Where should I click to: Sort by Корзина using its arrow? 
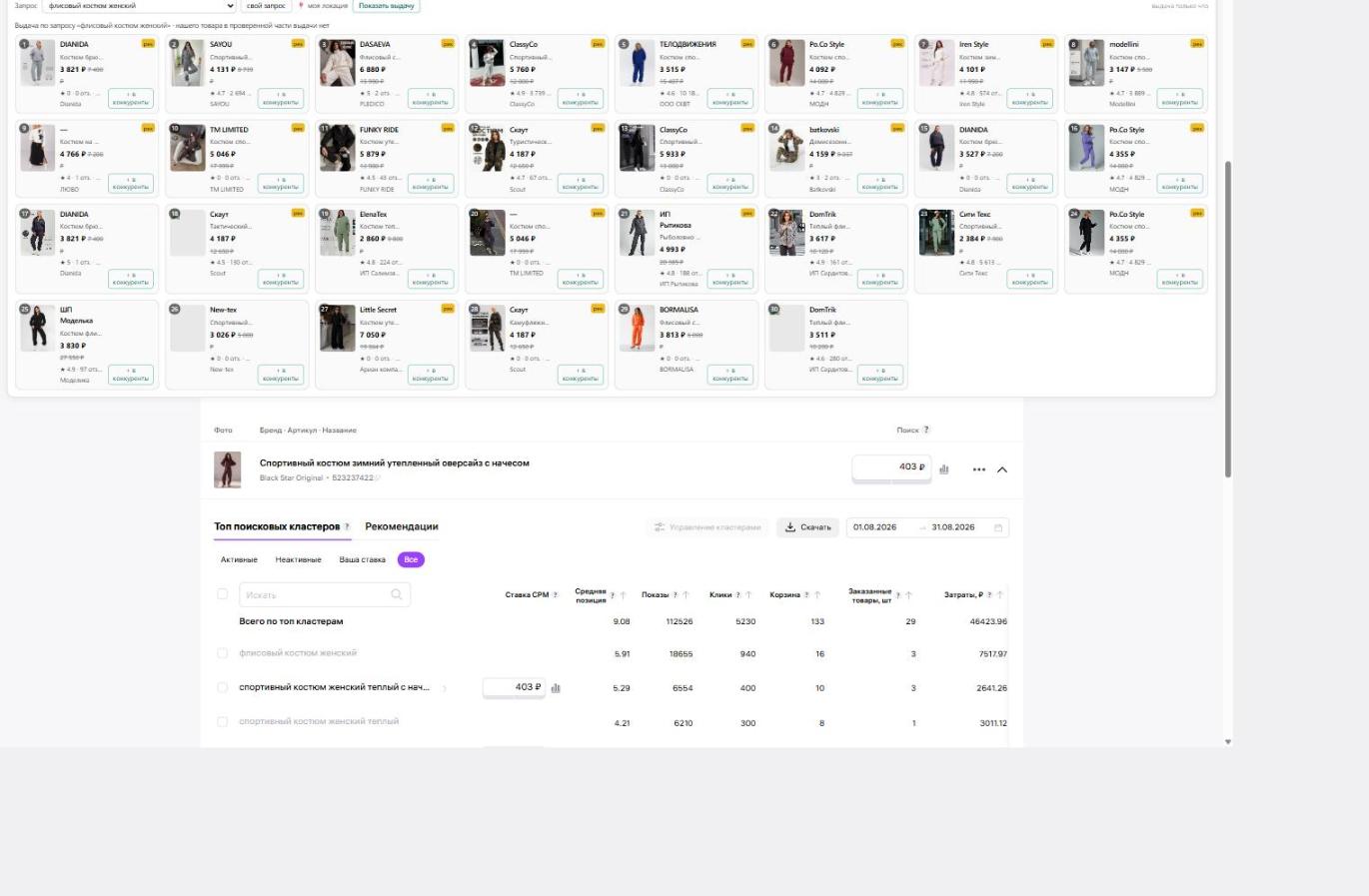coord(817,594)
